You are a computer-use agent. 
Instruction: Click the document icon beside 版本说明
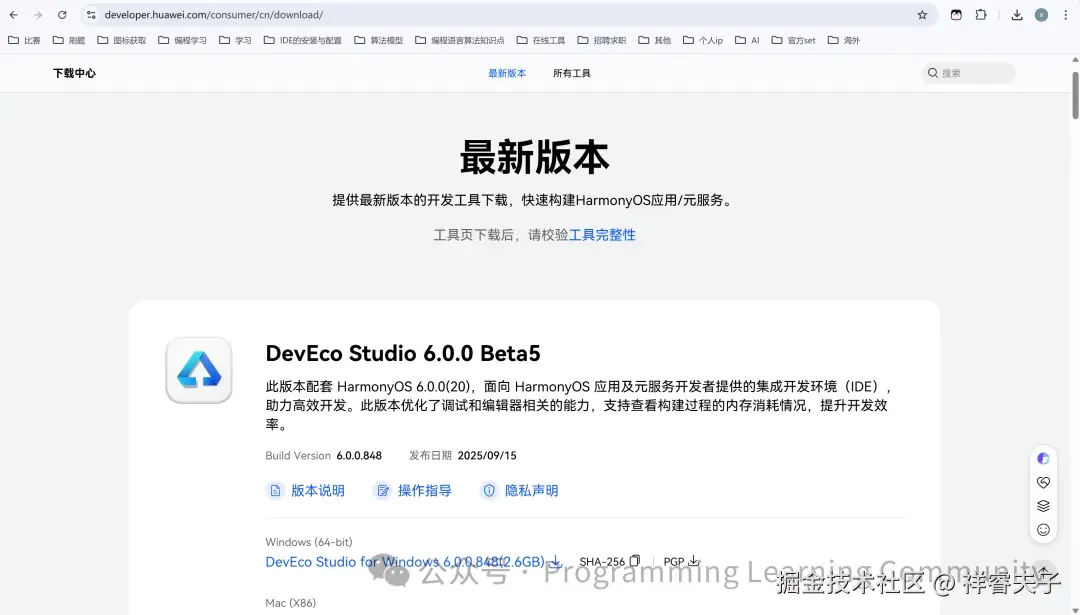point(275,490)
